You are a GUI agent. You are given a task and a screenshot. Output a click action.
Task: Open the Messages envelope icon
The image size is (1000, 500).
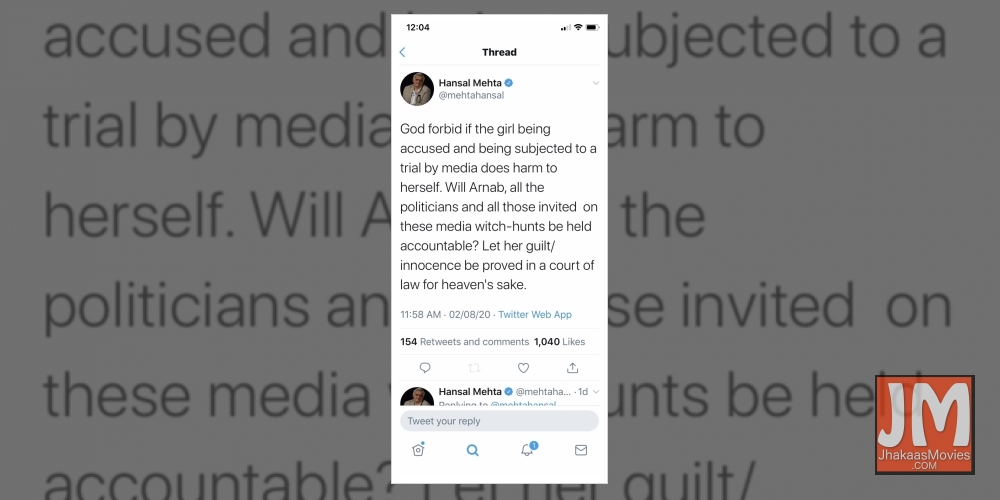(x=581, y=450)
